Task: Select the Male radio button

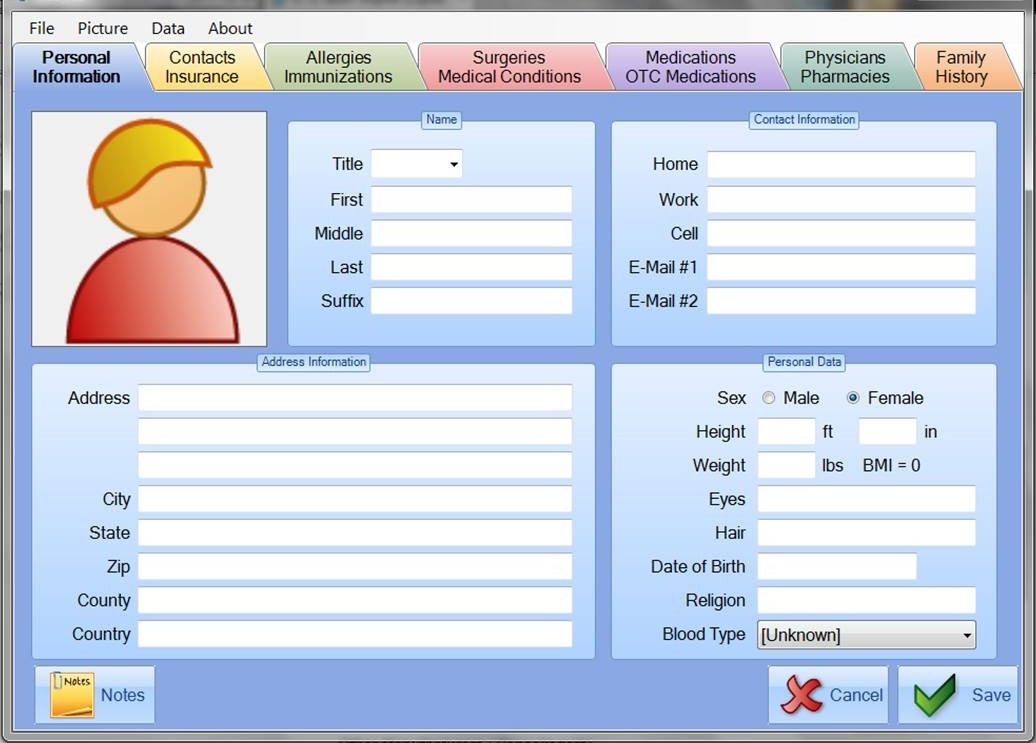Action: [769, 397]
